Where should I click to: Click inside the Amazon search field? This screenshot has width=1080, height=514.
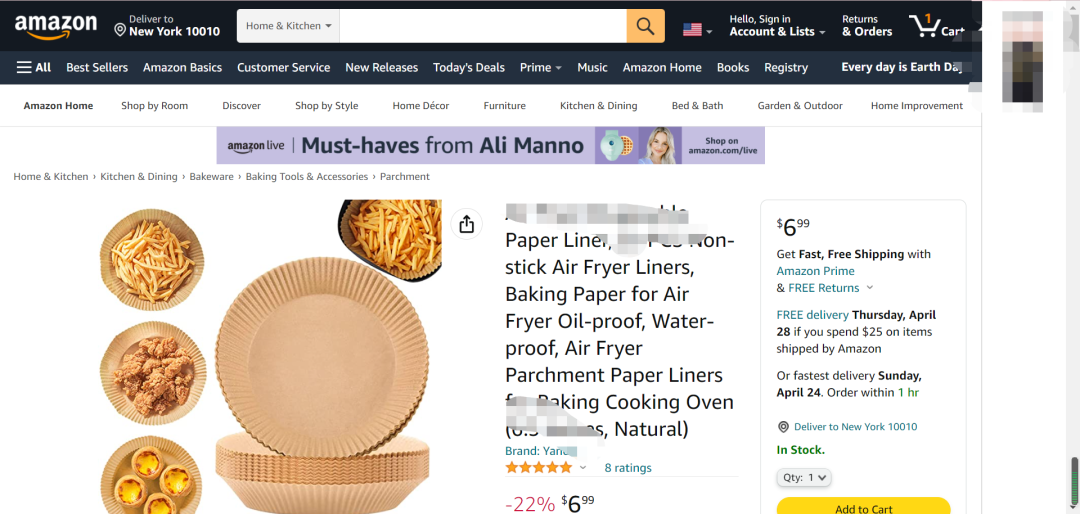483,26
